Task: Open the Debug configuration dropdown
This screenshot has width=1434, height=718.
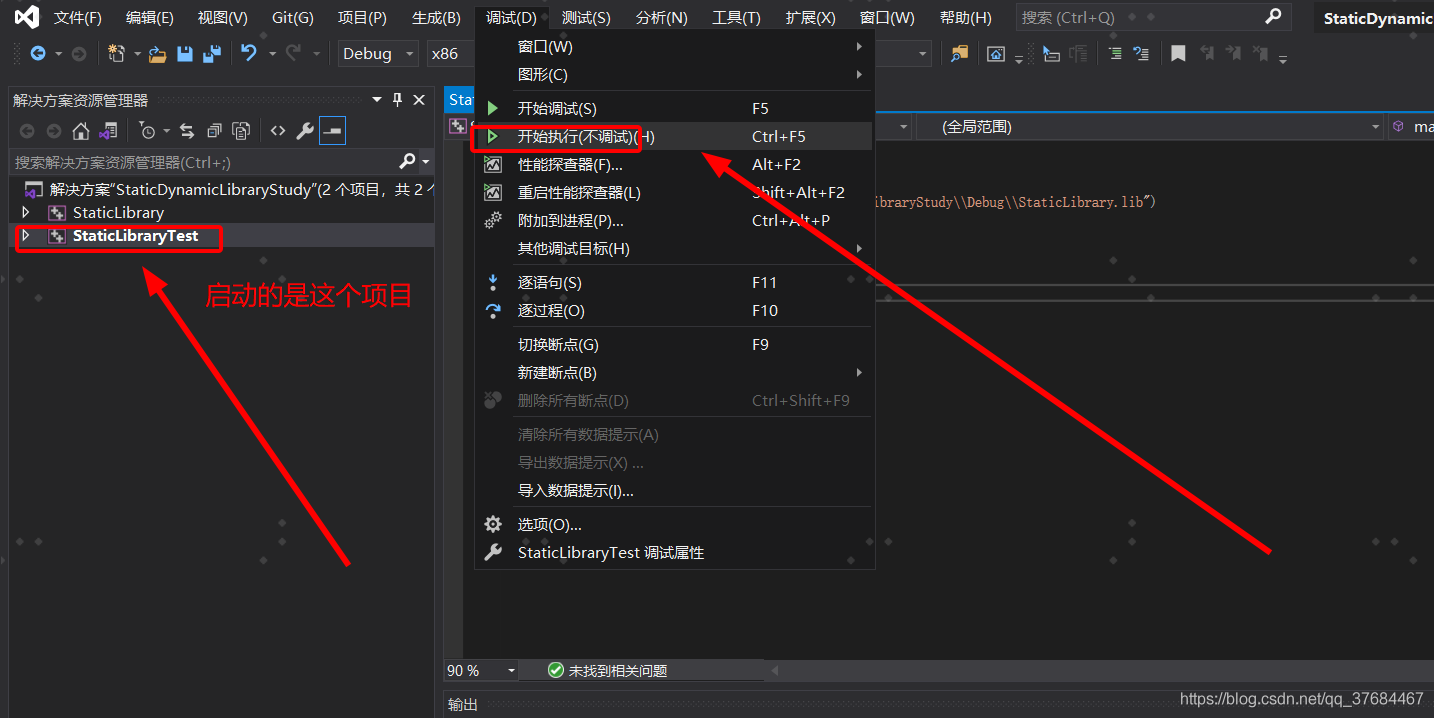Action: coord(379,54)
